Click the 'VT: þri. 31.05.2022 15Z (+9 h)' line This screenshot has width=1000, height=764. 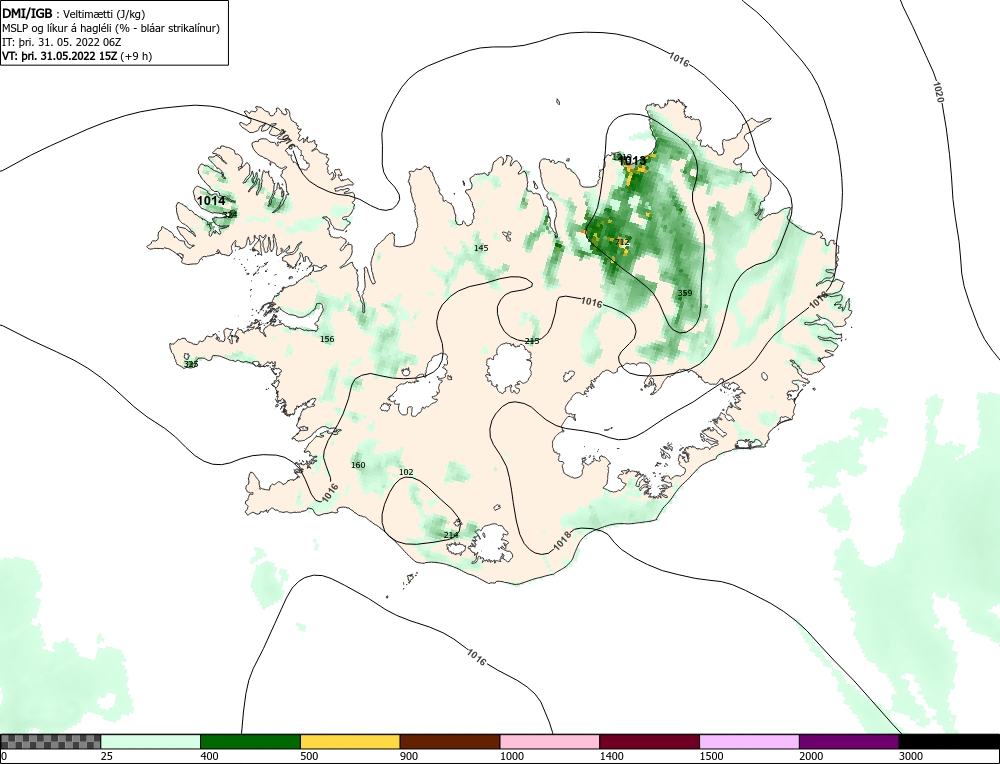tap(77, 55)
